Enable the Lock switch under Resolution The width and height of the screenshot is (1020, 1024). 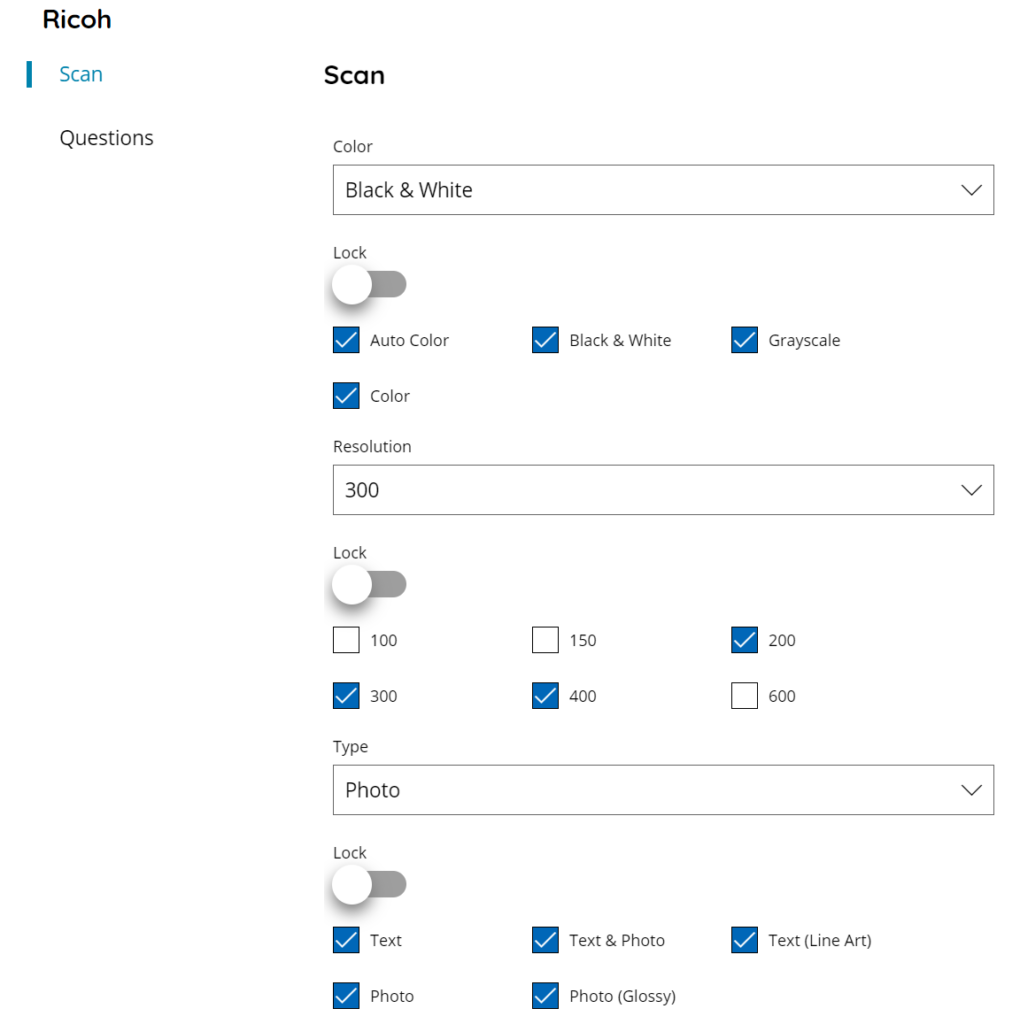click(370, 584)
